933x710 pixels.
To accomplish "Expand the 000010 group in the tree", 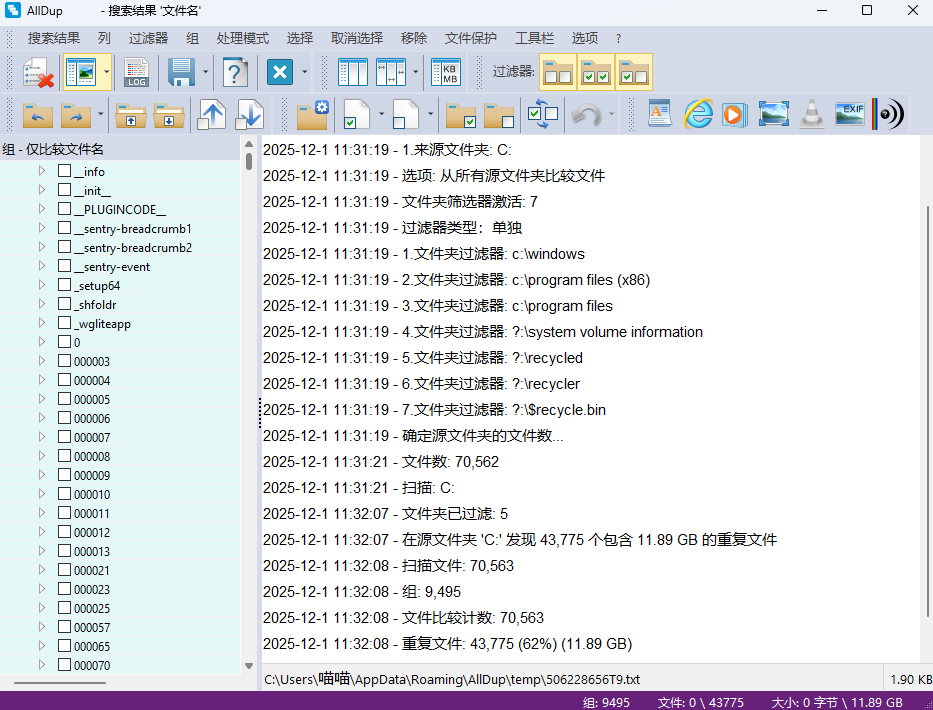I will [x=42, y=494].
